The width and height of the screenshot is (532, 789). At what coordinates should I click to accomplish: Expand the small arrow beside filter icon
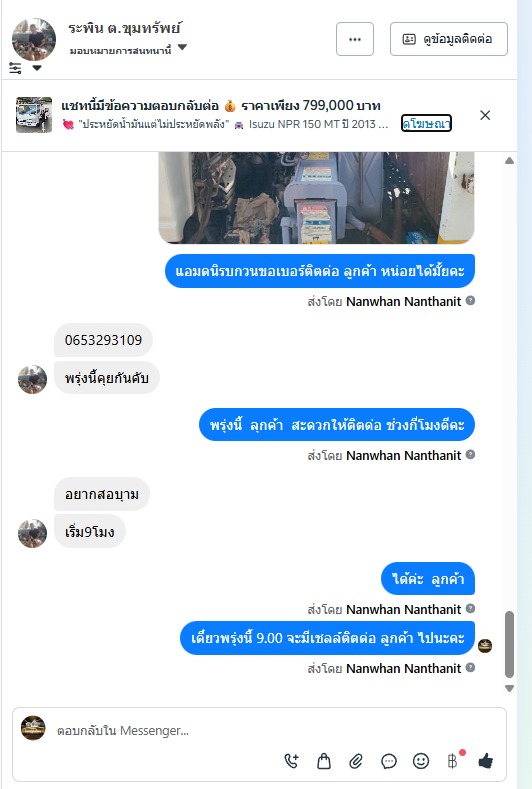point(37,68)
